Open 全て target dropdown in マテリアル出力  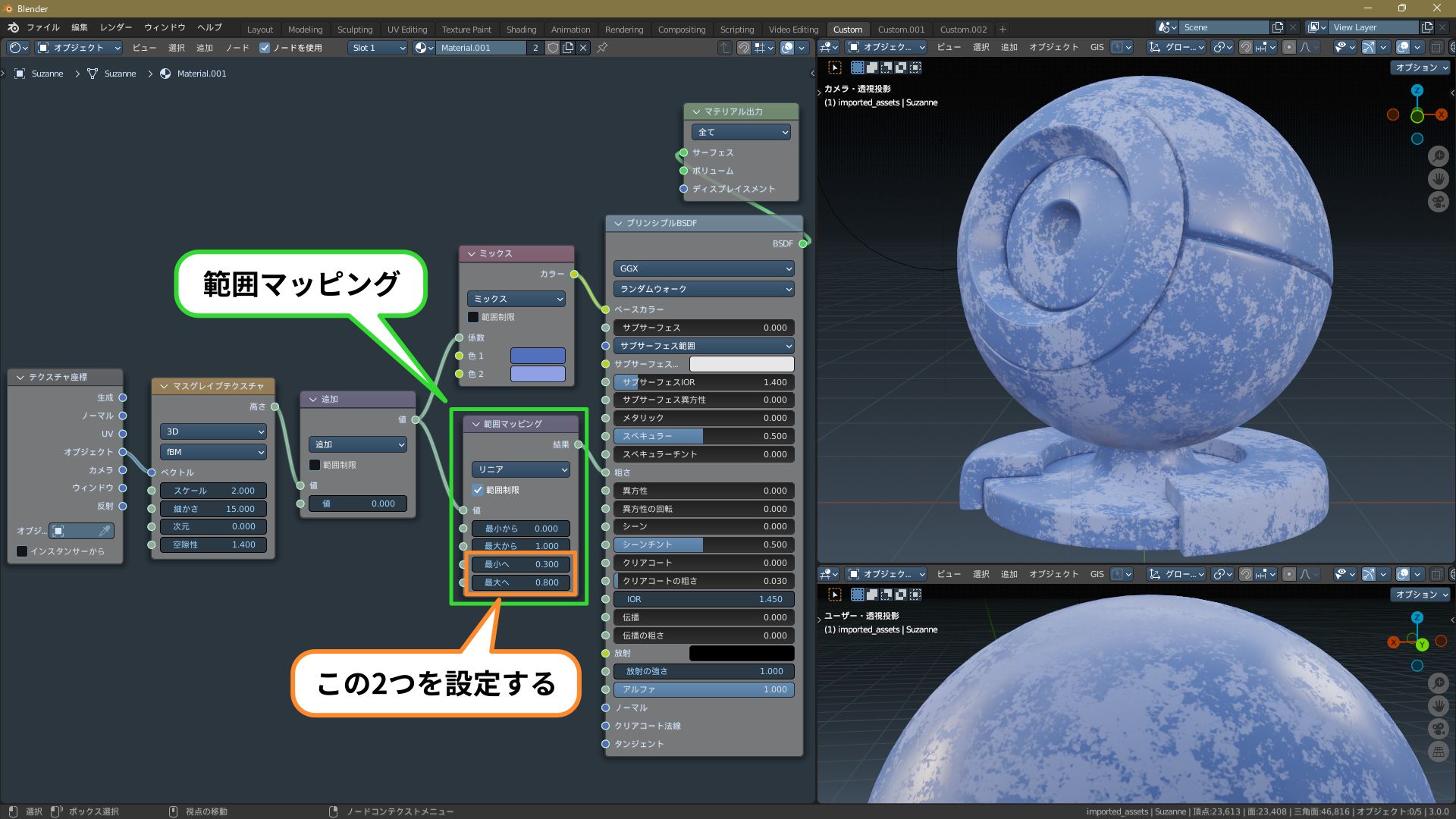point(741,132)
